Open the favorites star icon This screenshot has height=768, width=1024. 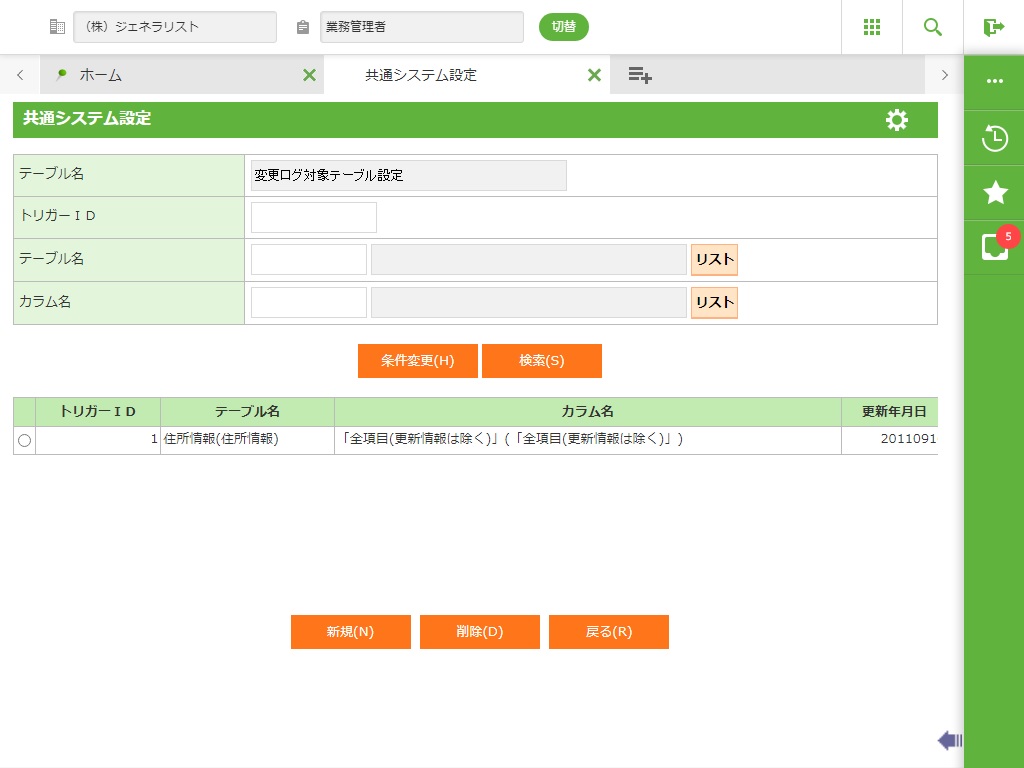tap(994, 193)
